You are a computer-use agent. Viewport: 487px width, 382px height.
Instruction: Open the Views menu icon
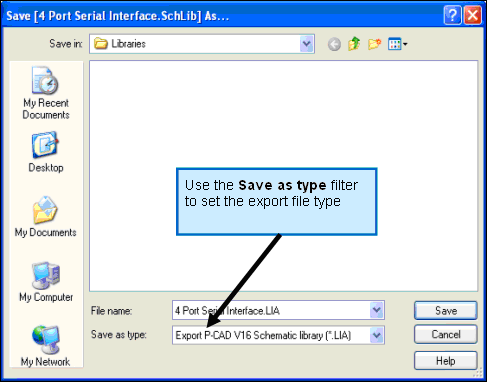(x=397, y=44)
